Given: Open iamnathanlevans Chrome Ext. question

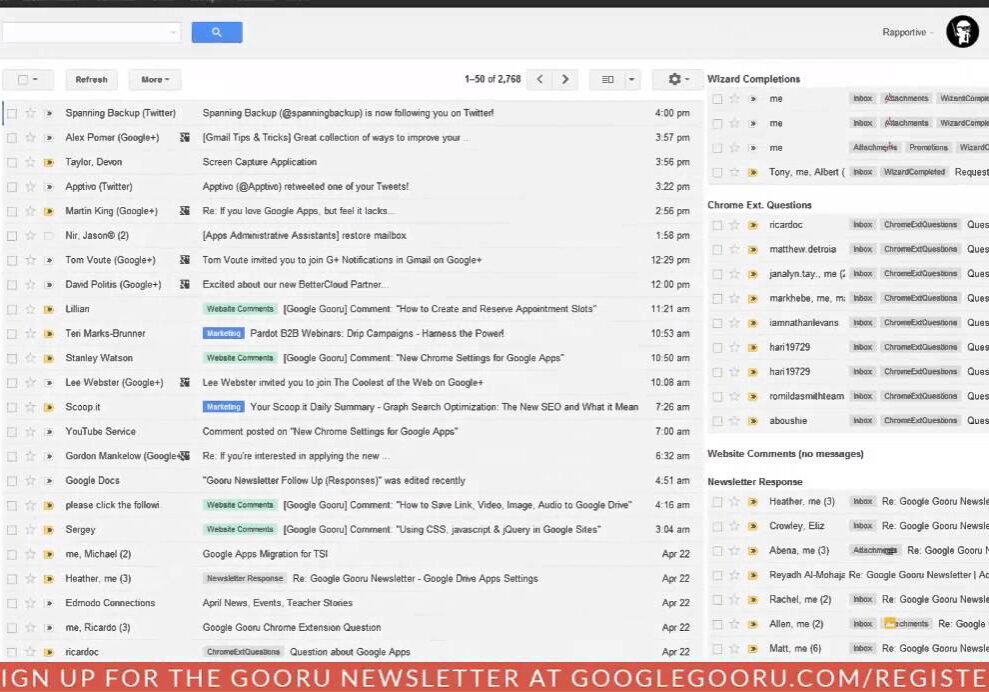Looking at the screenshot, I should tap(847, 323).
